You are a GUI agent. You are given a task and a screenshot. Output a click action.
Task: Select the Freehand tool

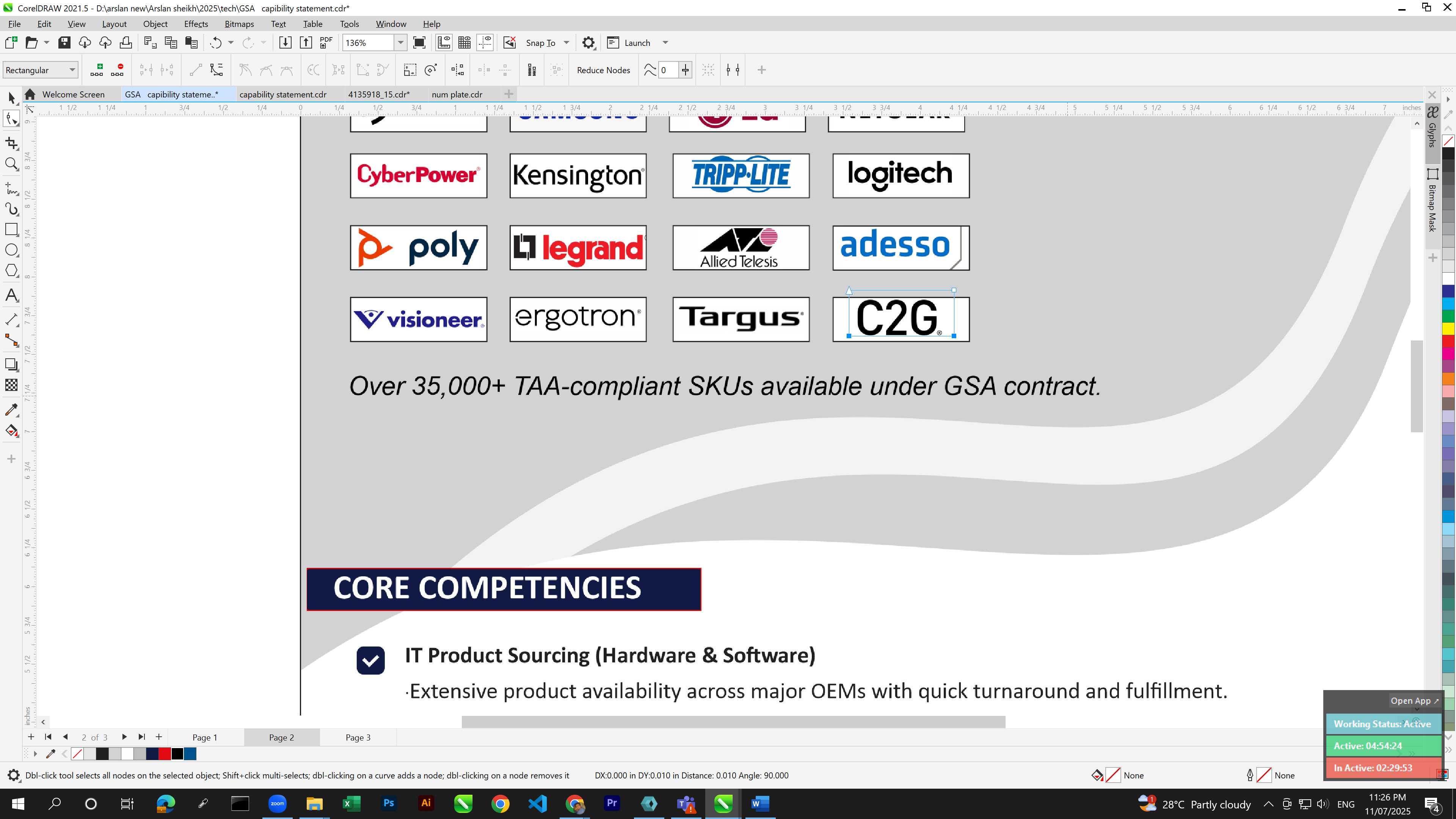point(11,188)
